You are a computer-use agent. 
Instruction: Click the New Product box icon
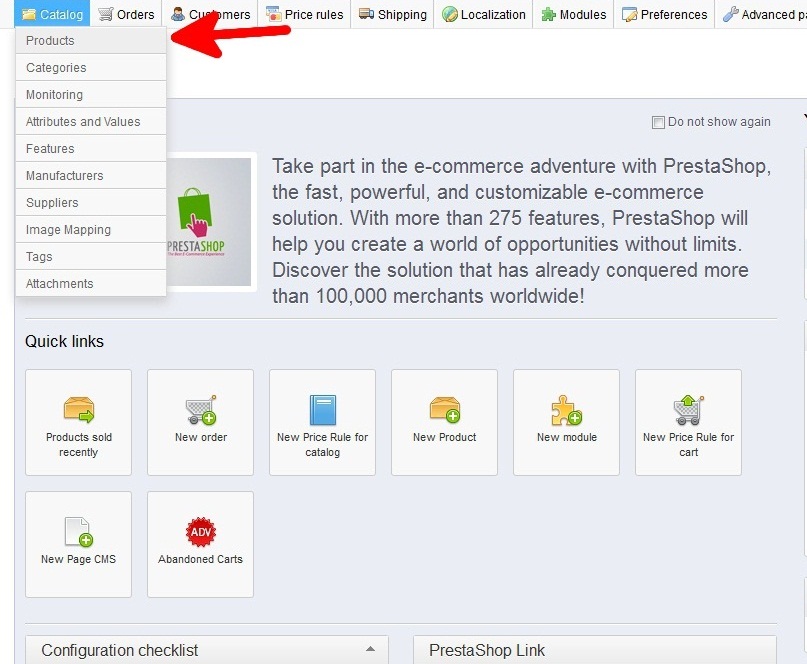[x=445, y=409]
